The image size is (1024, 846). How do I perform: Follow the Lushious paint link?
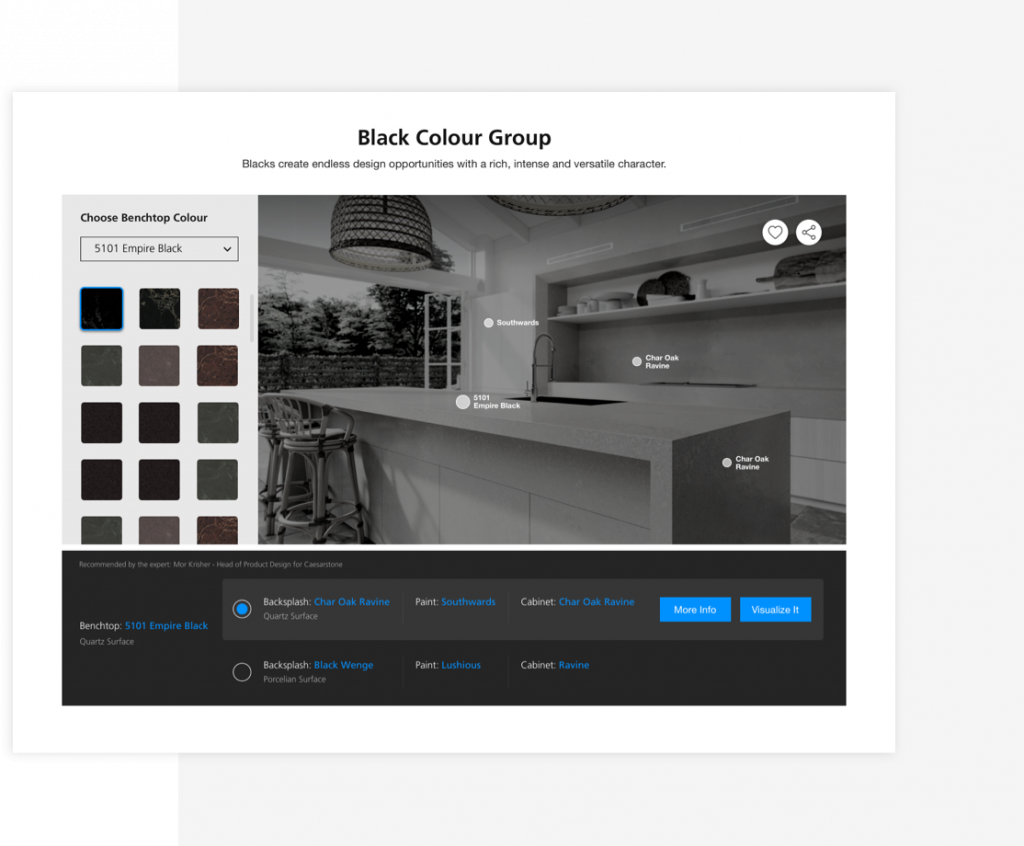coord(461,665)
